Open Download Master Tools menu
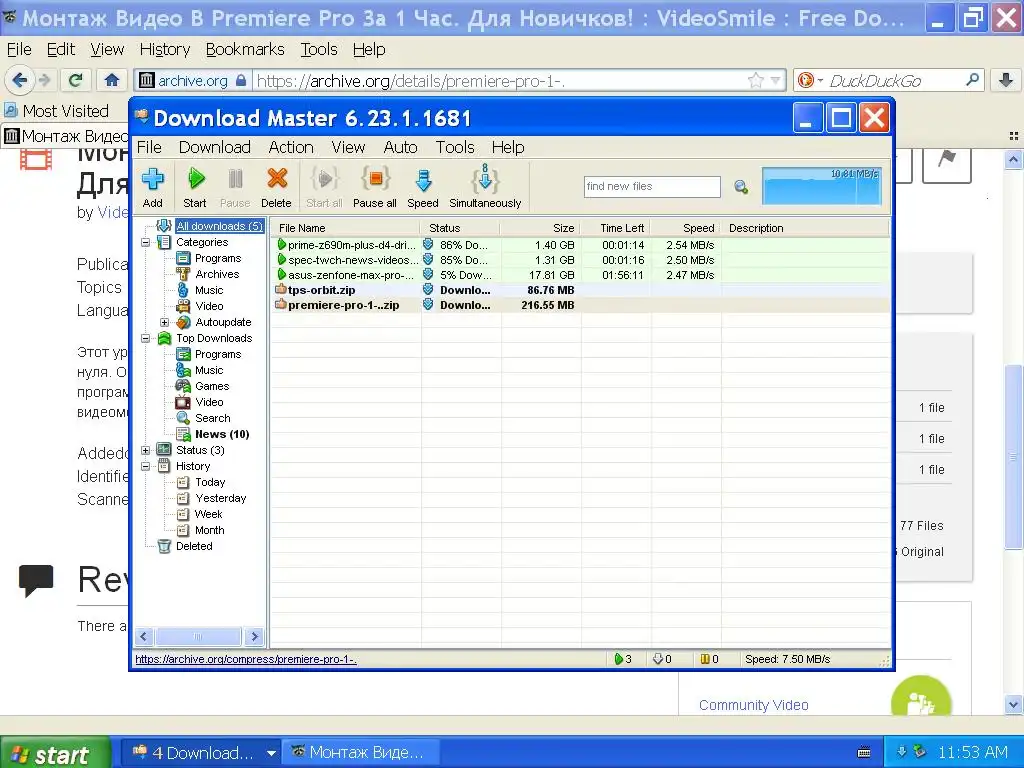 pos(455,147)
